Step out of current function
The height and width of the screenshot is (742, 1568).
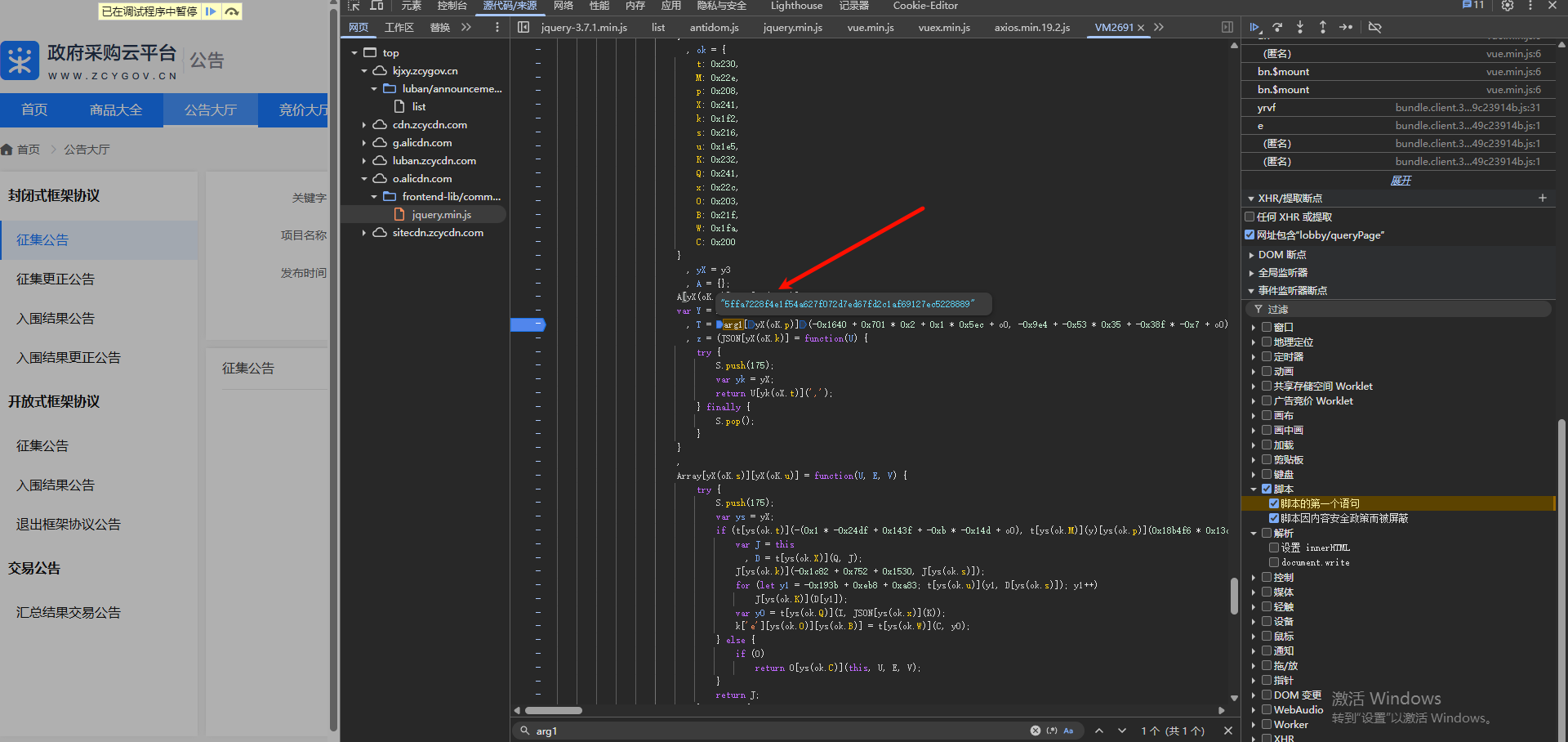[x=1323, y=27]
